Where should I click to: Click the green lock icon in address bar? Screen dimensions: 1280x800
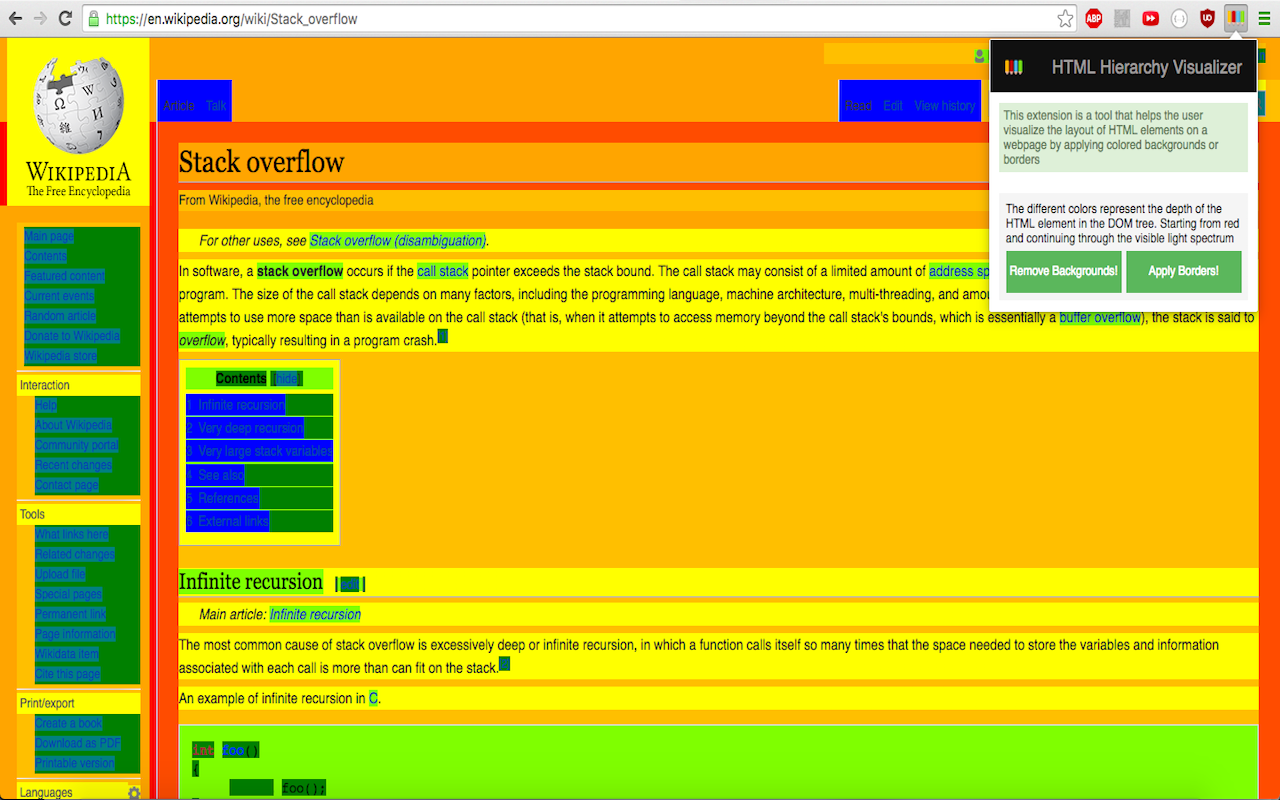click(x=93, y=18)
